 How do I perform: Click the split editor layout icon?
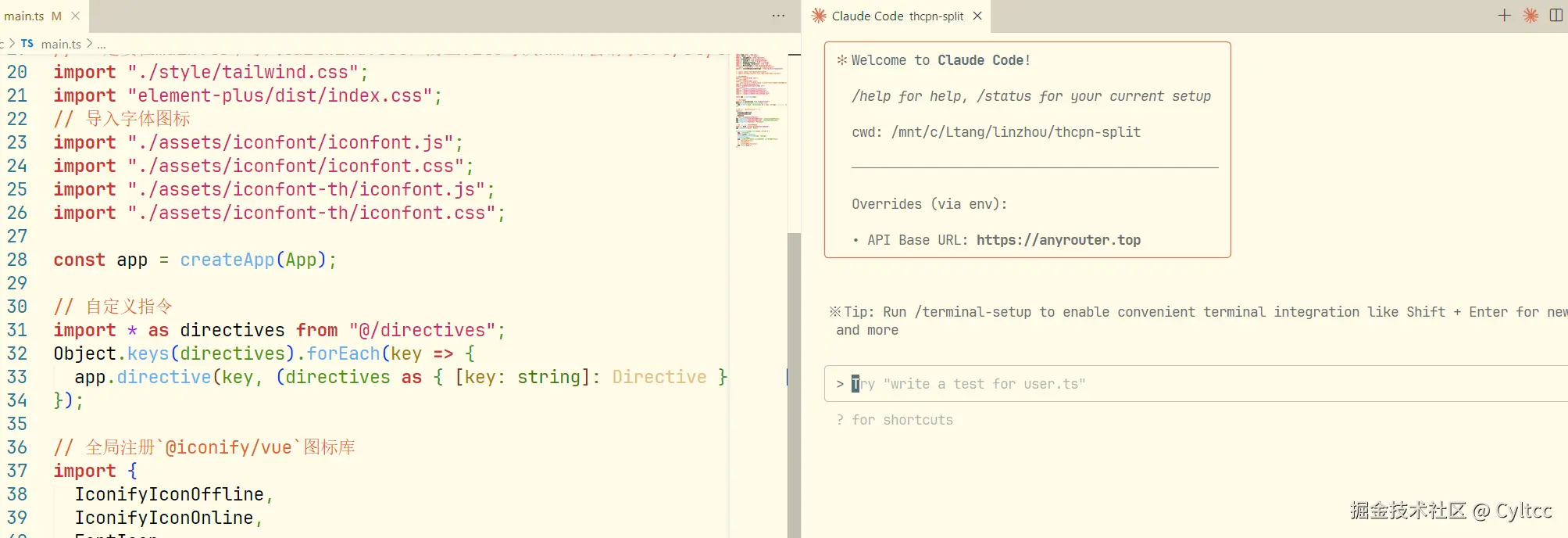click(x=1556, y=16)
